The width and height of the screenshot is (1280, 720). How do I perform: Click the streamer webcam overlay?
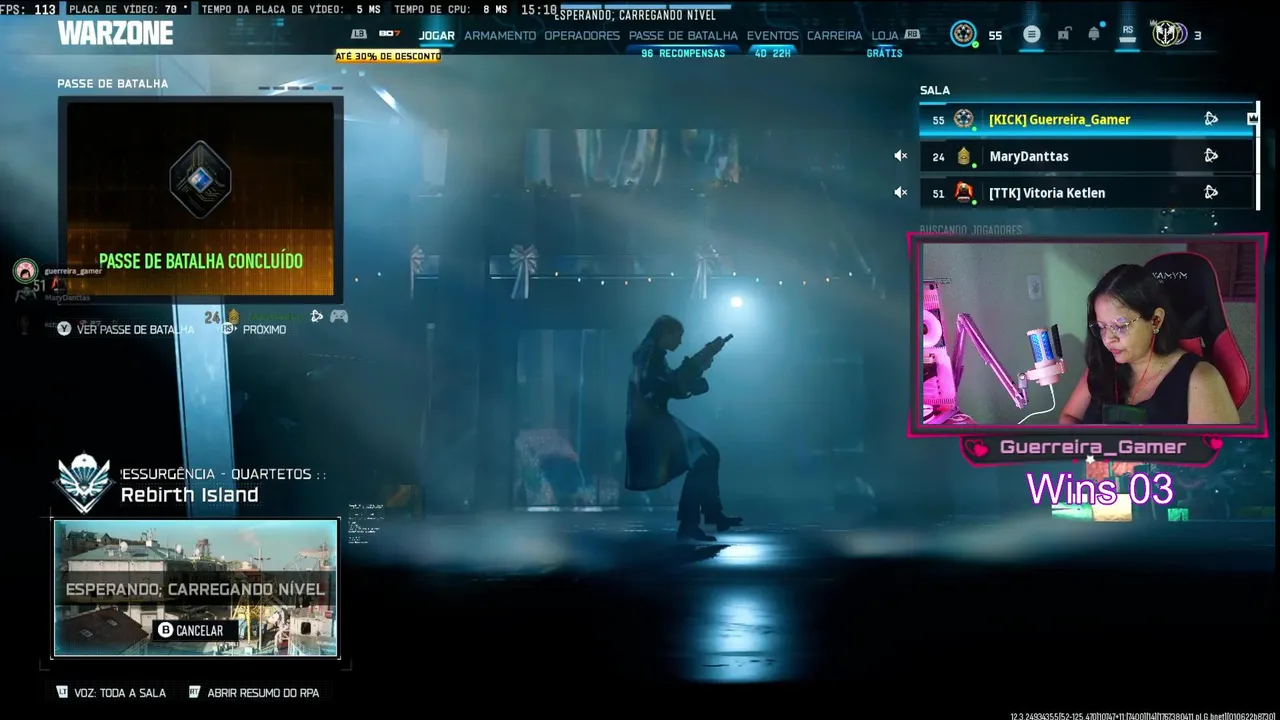point(1088,333)
